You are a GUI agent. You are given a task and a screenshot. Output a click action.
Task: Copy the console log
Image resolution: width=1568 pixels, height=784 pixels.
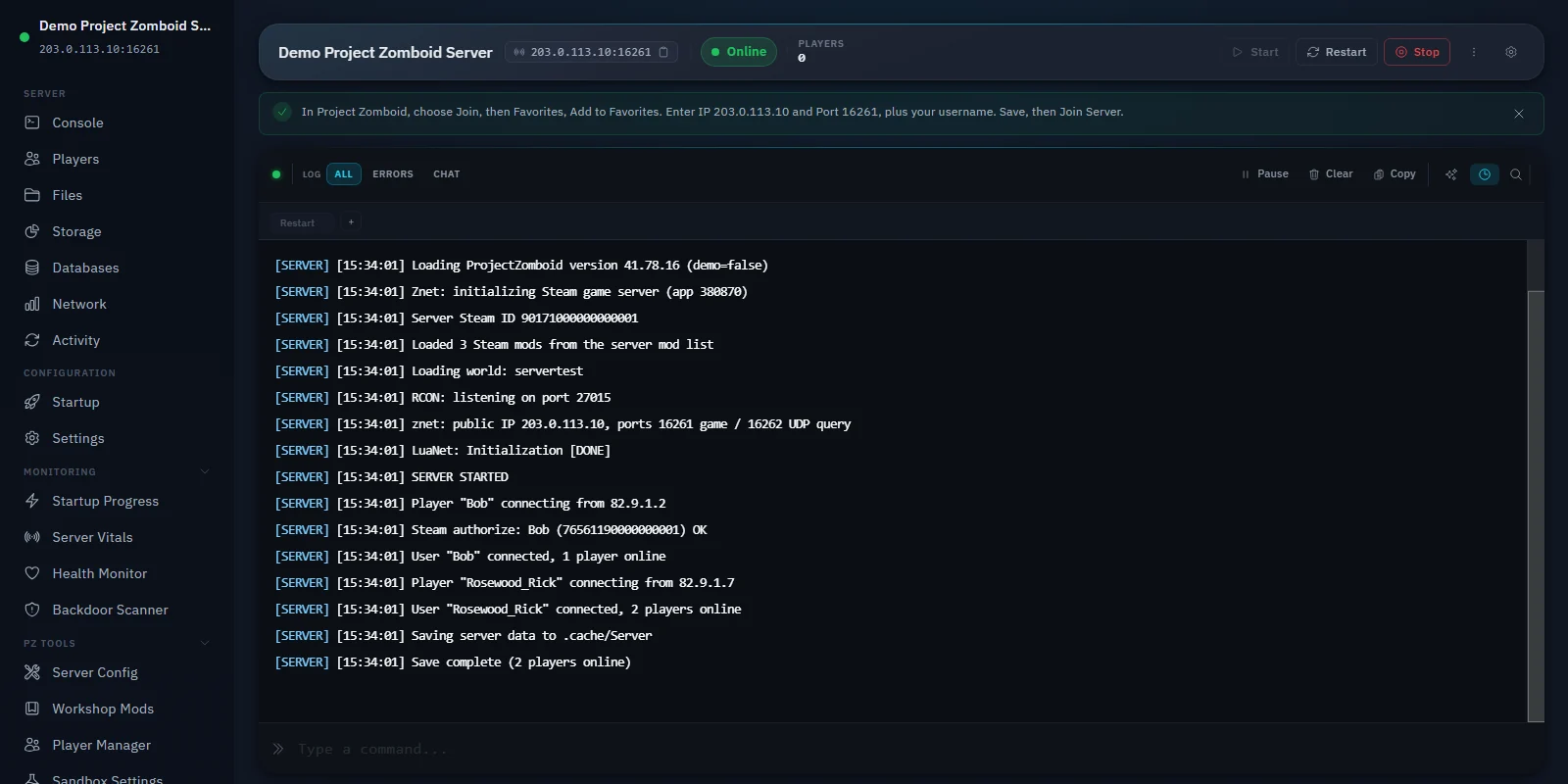tap(1395, 174)
